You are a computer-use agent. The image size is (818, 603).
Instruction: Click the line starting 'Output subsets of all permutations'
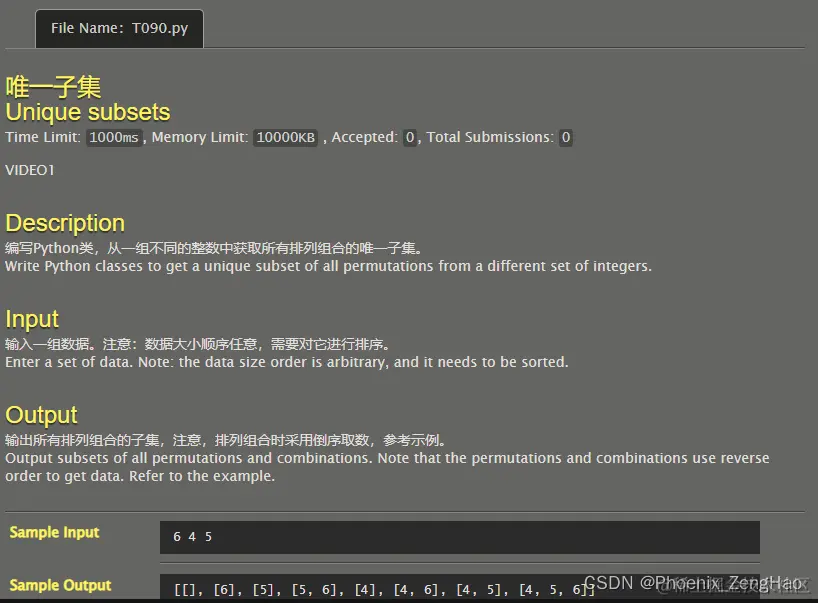pos(387,467)
